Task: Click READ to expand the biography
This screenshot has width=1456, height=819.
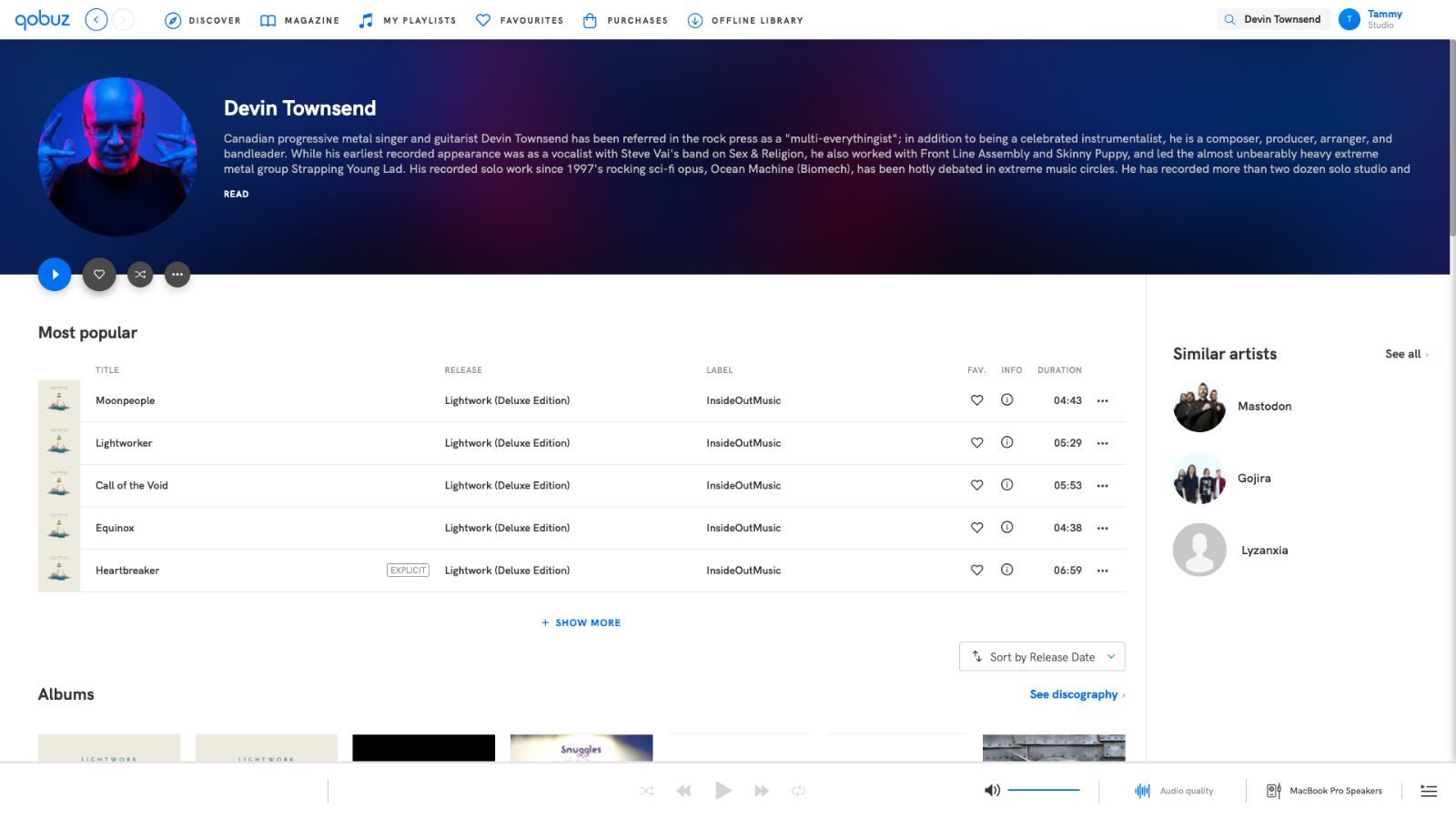Action: point(236,194)
